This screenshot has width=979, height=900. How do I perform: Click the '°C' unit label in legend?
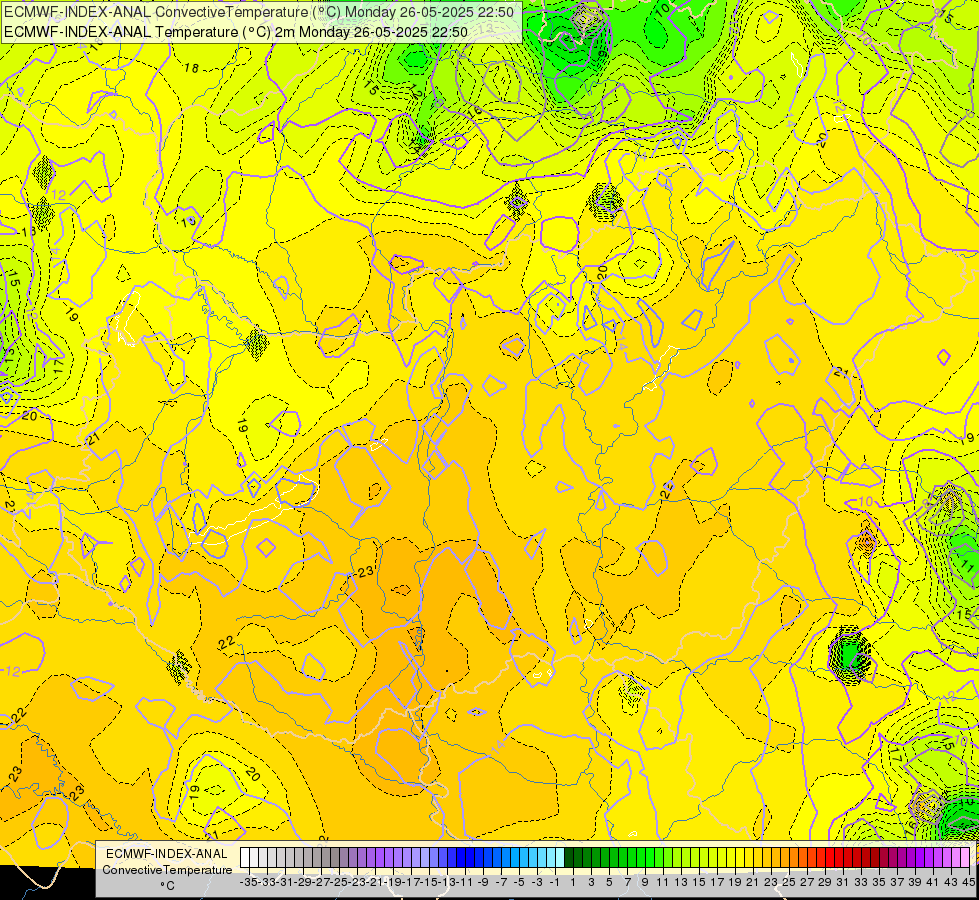coord(167,885)
